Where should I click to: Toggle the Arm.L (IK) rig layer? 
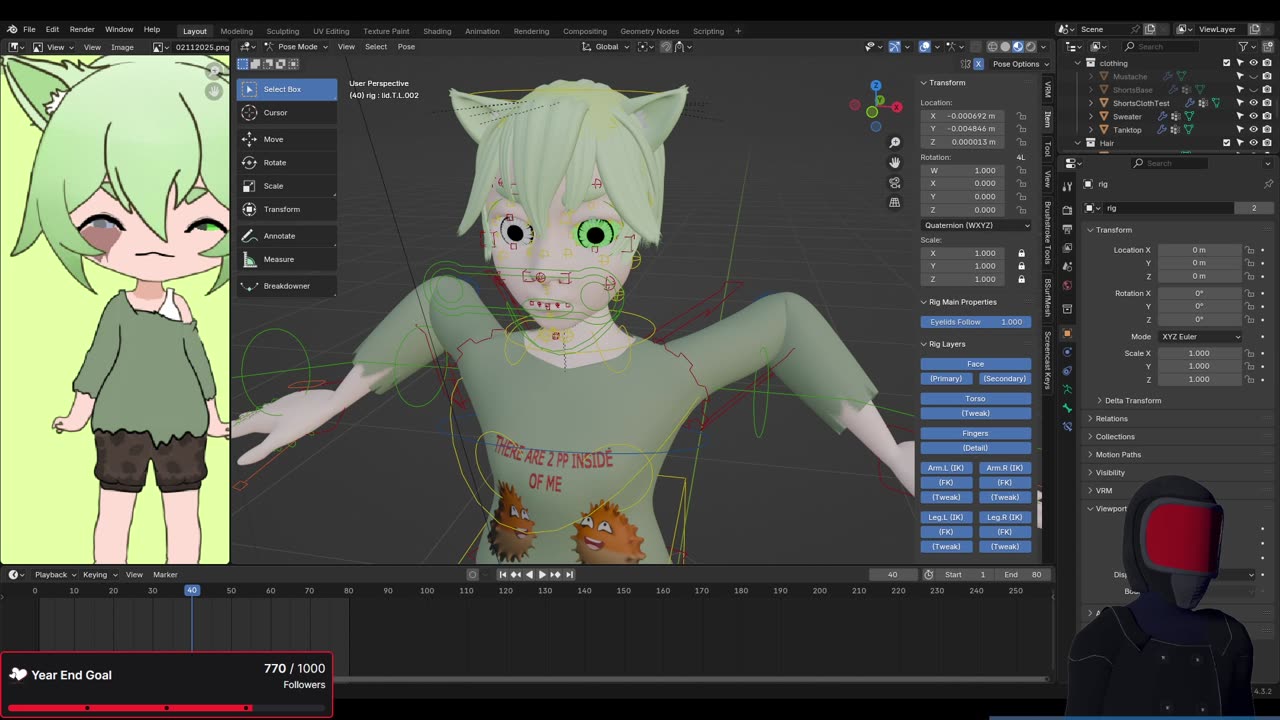click(x=946, y=468)
